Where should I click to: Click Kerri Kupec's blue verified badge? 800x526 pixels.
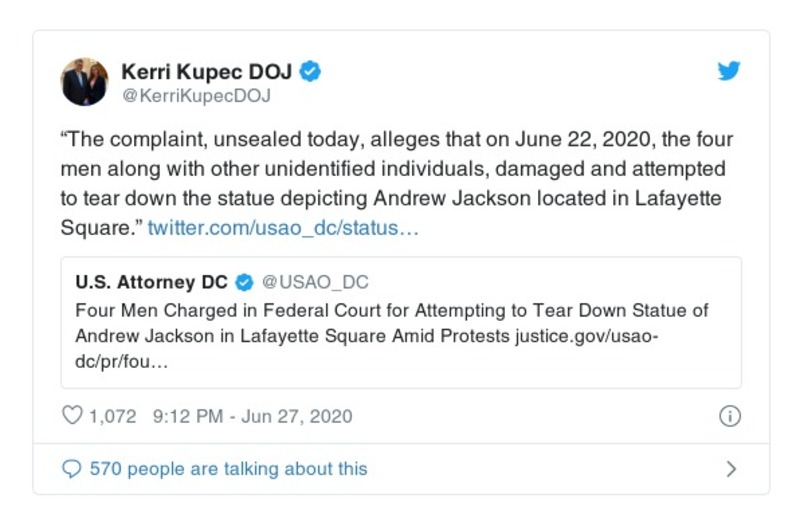click(x=311, y=72)
